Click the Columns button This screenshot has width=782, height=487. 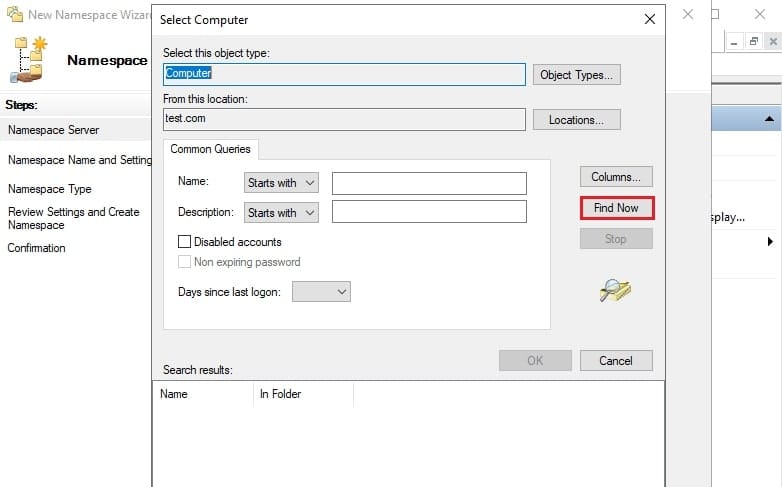coord(616,177)
